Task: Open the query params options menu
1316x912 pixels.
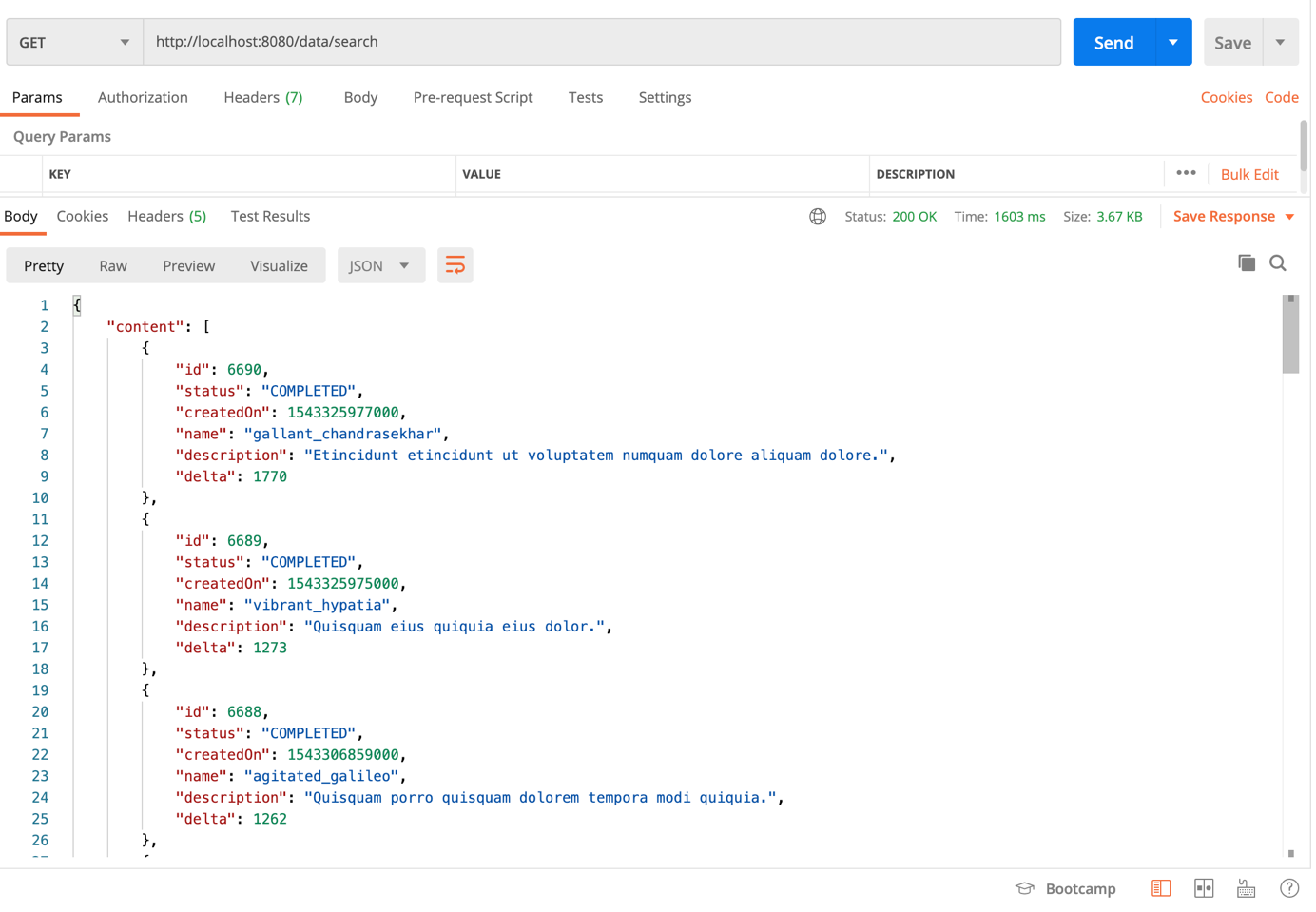Action: point(1186,174)
